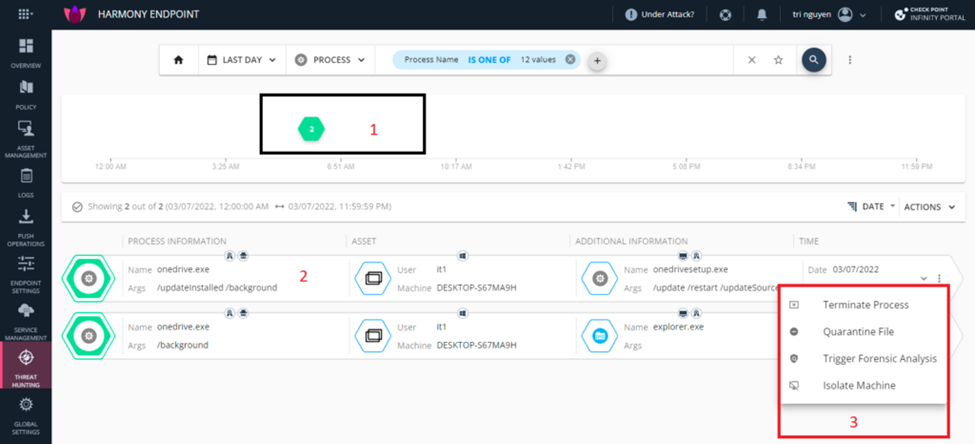975x444 pixels.
Task: Click the TIME column header
Action: tap(808, 241)
